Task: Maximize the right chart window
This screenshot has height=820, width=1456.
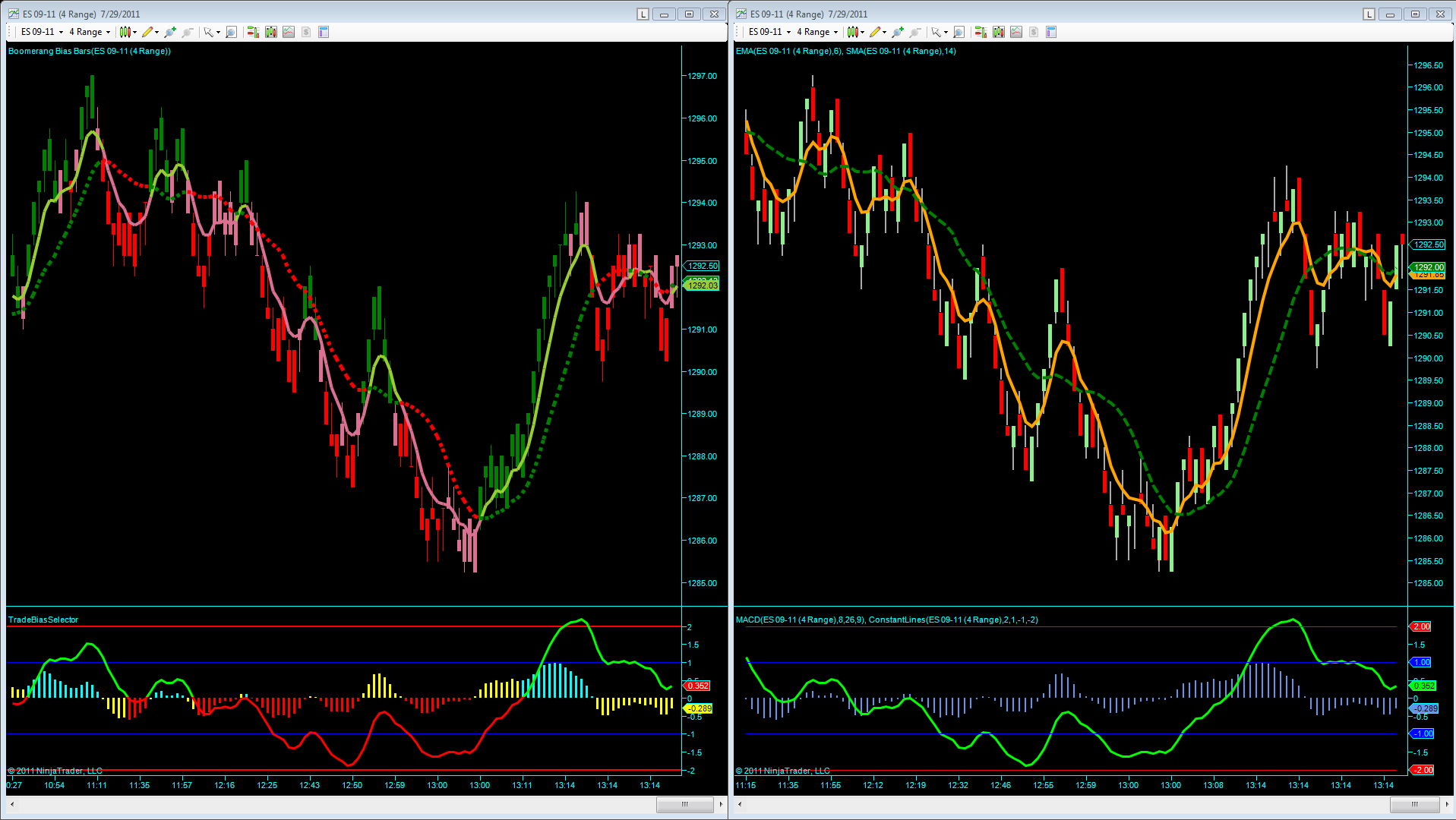Action: 1415,14
